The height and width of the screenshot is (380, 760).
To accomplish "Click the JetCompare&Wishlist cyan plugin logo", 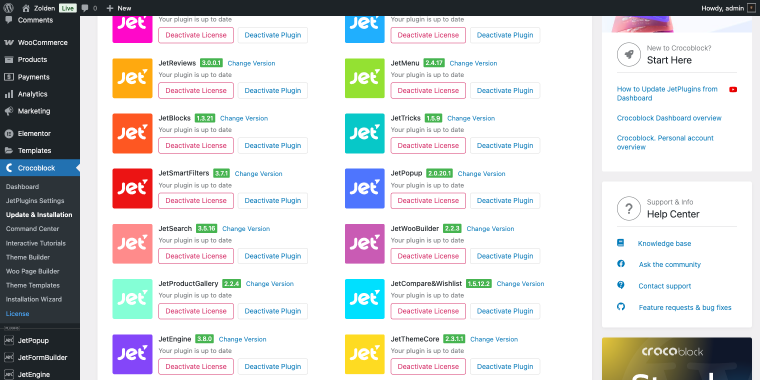I will (364, 299).
